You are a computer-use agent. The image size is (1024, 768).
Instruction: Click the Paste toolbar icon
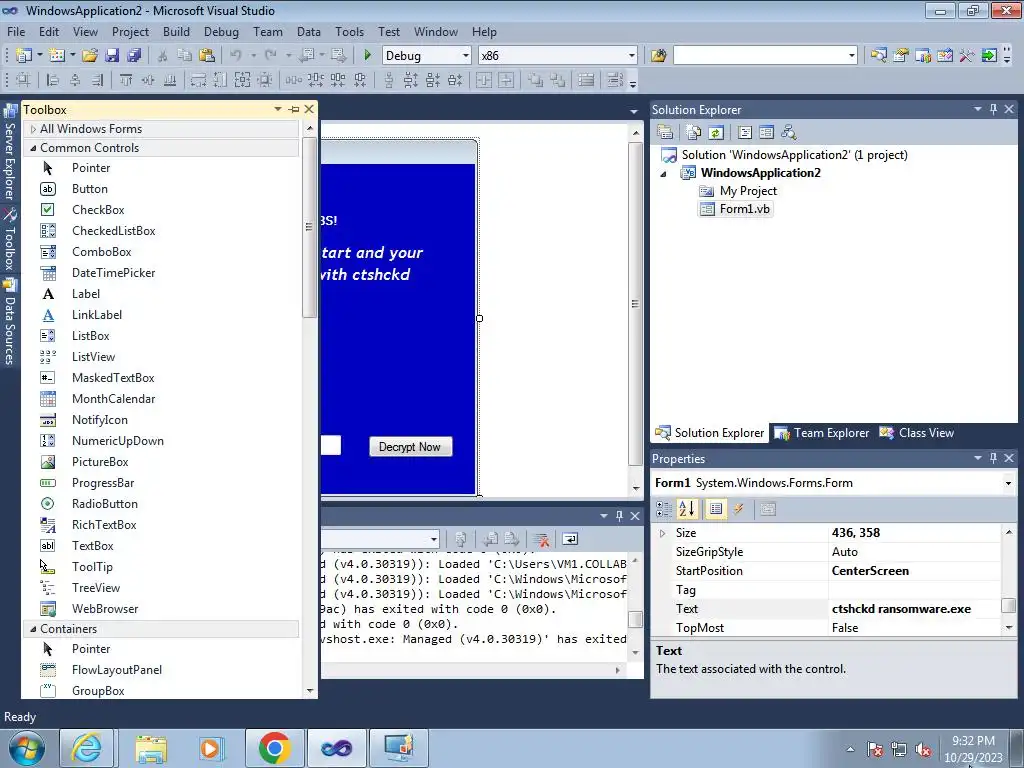pyautogui.click(x=207, y=56)
